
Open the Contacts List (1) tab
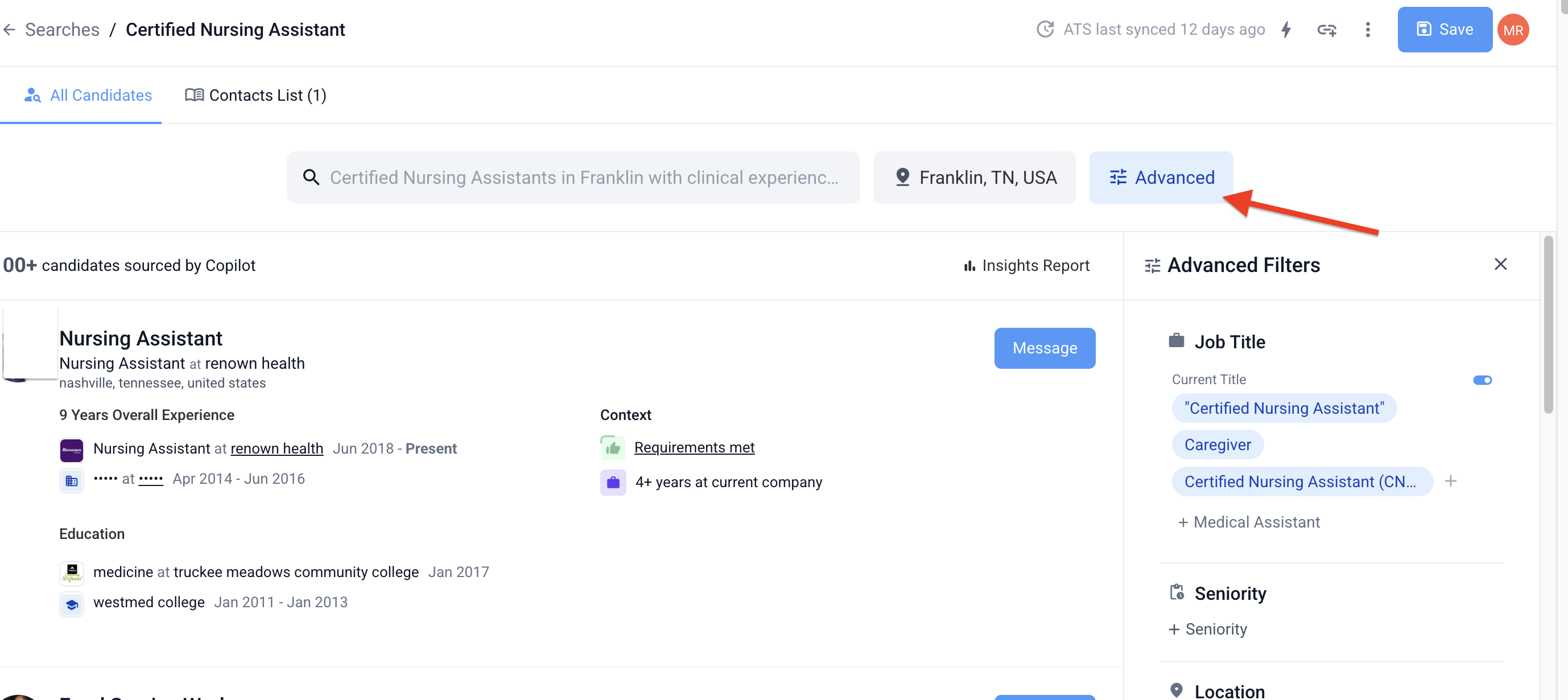tap(255, 96)
